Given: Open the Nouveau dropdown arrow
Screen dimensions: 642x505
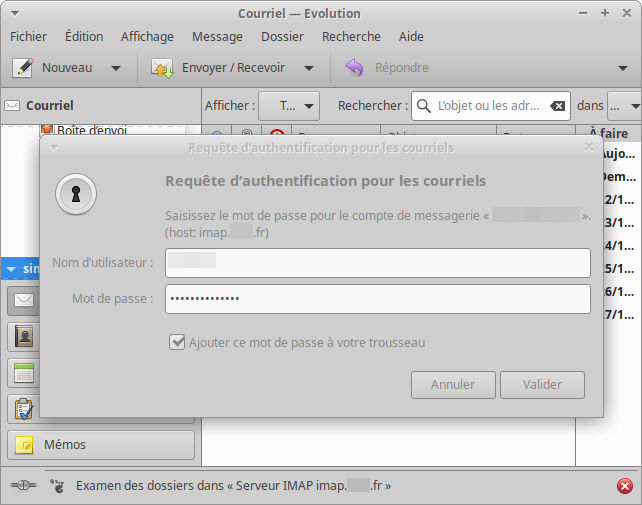Looking at the screenshot, I should tap(116, 68).
